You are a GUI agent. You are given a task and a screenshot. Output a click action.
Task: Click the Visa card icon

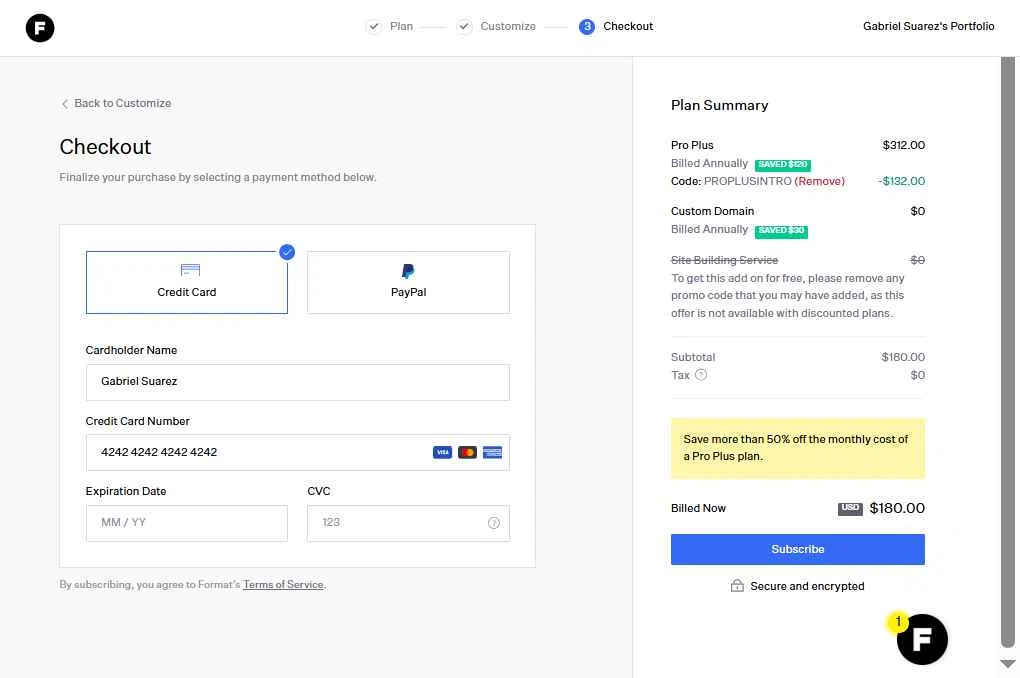pos(442,452)
